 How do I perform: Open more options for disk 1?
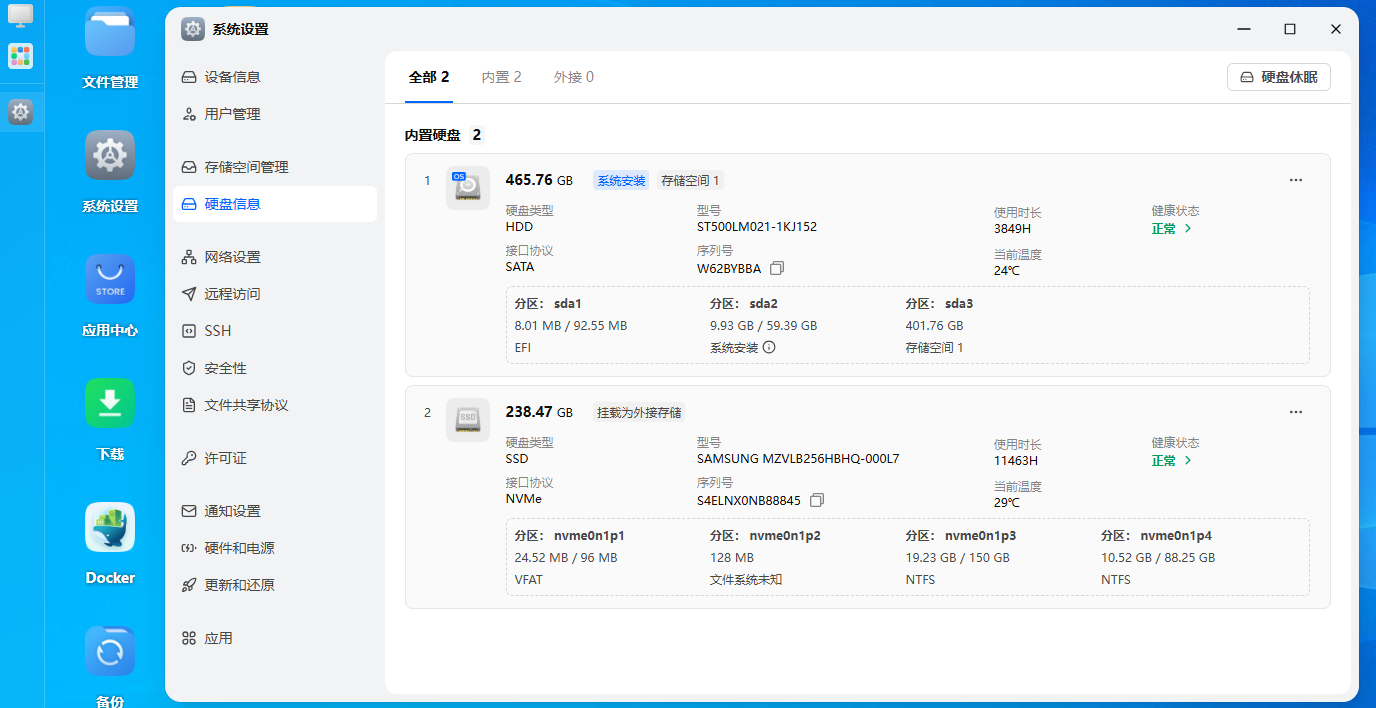pos(1295,180)
